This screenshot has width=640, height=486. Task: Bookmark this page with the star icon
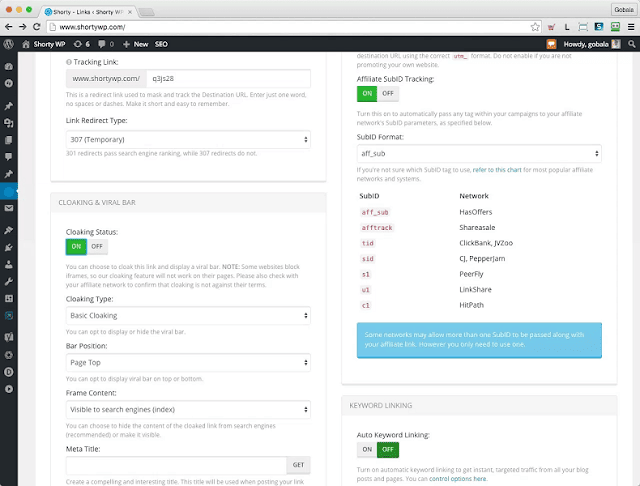(x=535, y=27)
